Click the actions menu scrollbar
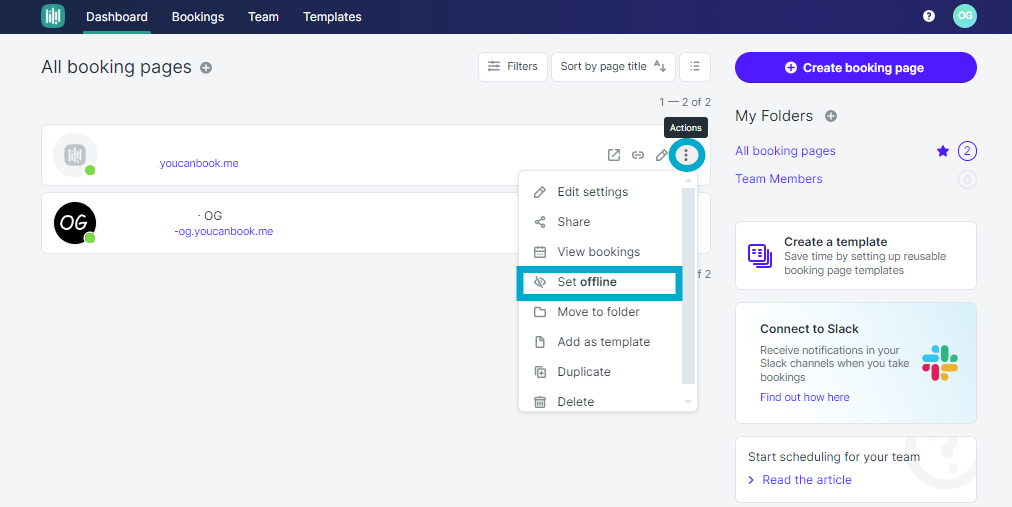Viewport: 1012px width, 507px height. 688,286
